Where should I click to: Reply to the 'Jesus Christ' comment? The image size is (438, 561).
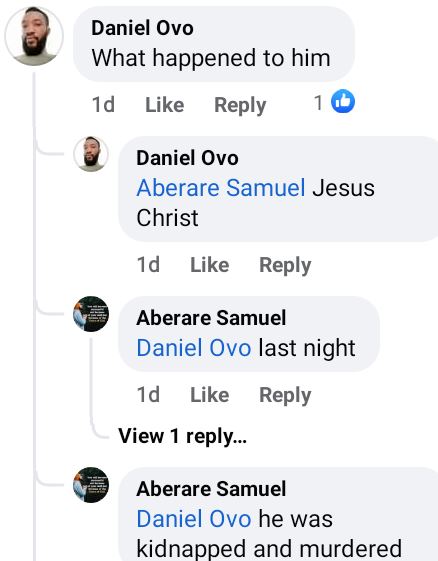coord(285,265)
